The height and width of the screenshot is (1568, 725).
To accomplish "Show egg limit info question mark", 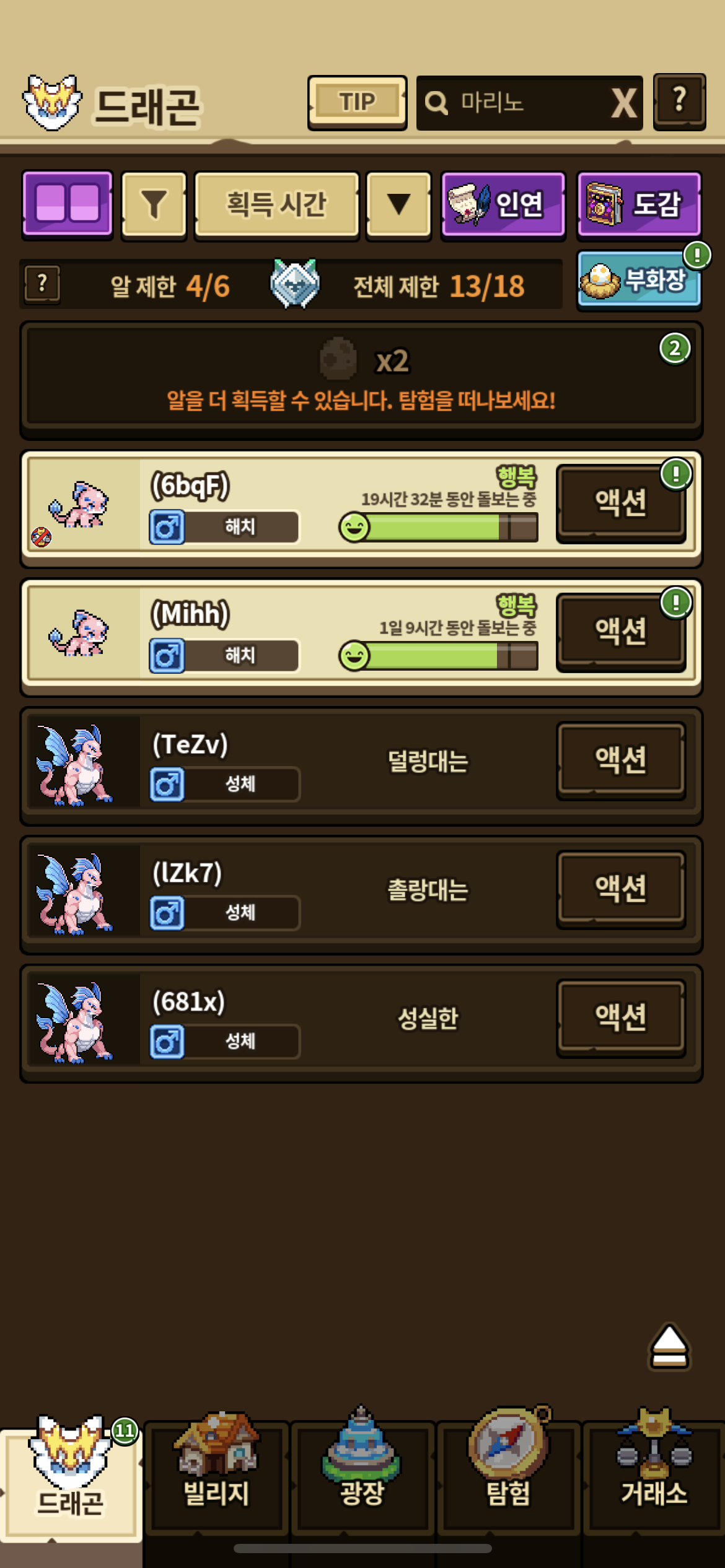I will [x=42, y=284].
